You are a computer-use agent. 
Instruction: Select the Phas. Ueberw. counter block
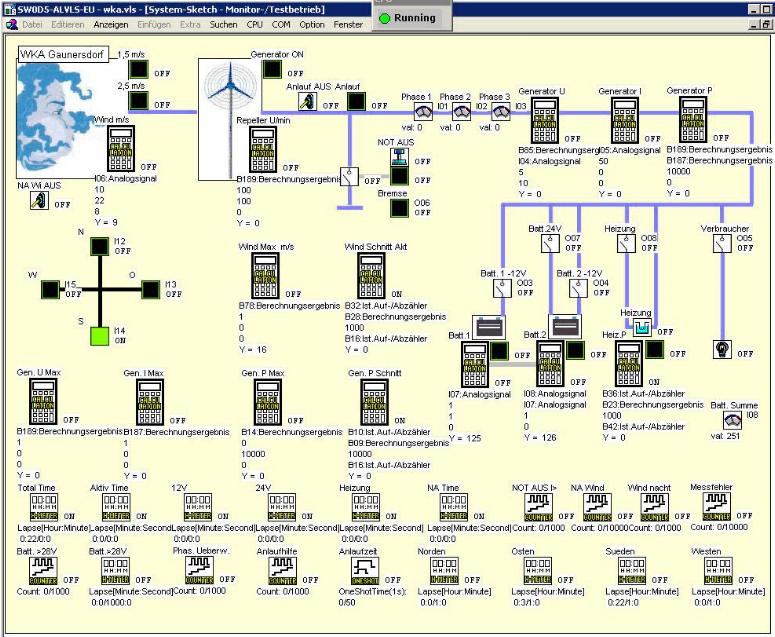click(x=199, y=571)
